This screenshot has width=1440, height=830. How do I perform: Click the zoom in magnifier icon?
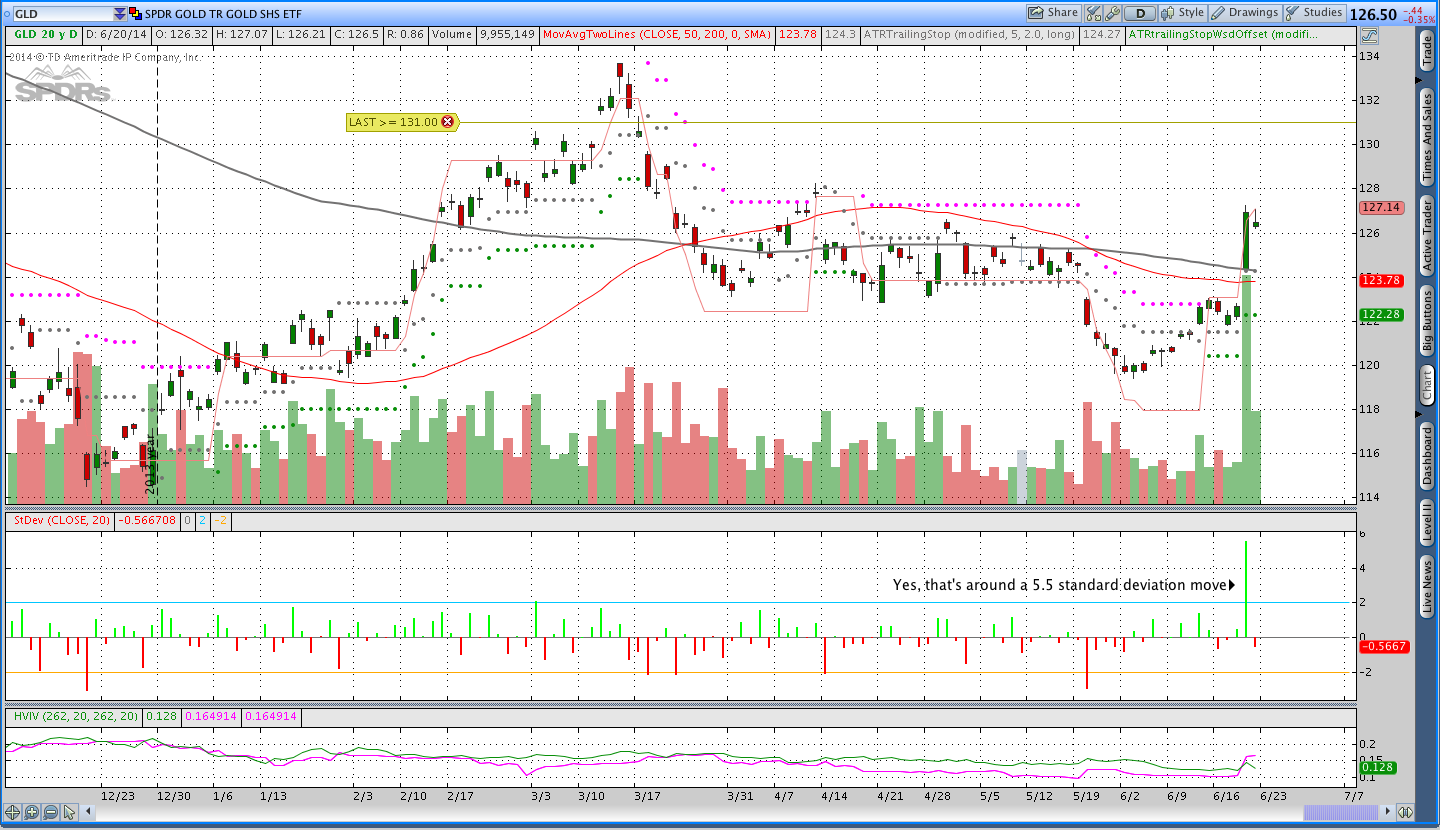(32, 812)
